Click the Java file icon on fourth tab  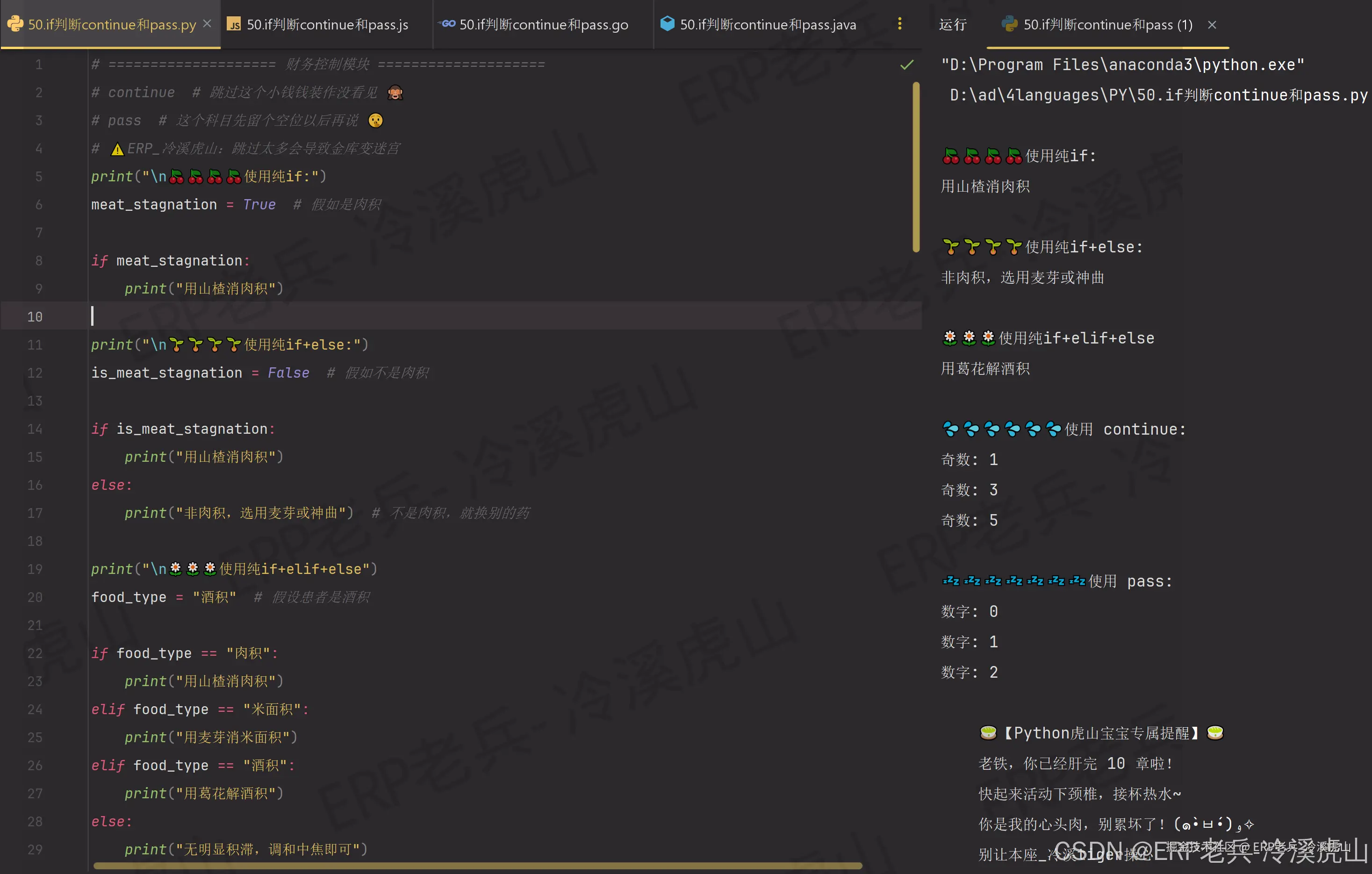(x=667, y=24)
